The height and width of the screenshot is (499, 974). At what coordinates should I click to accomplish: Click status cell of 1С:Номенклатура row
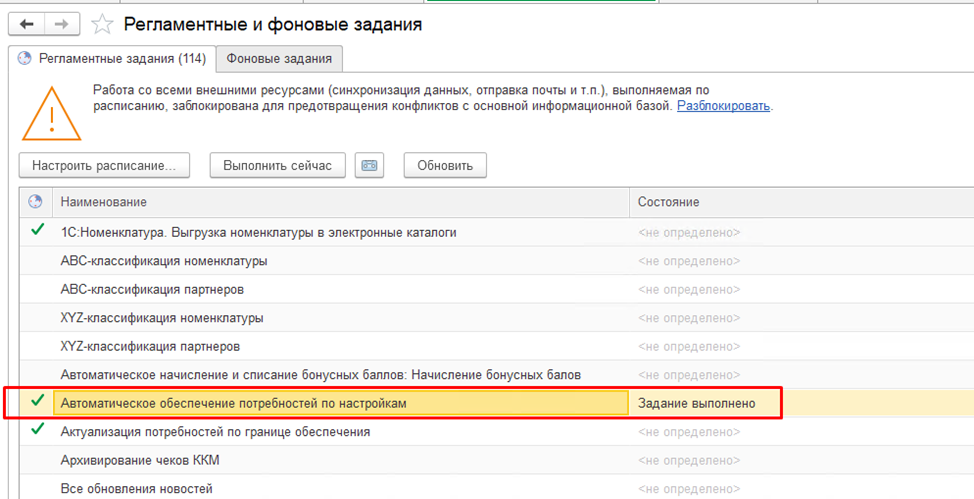pos(801,232)
